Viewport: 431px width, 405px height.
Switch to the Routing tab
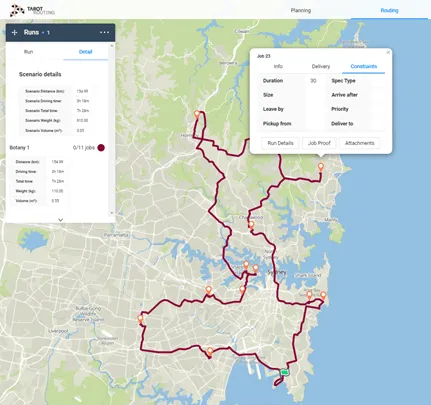(x=389, y=10)
